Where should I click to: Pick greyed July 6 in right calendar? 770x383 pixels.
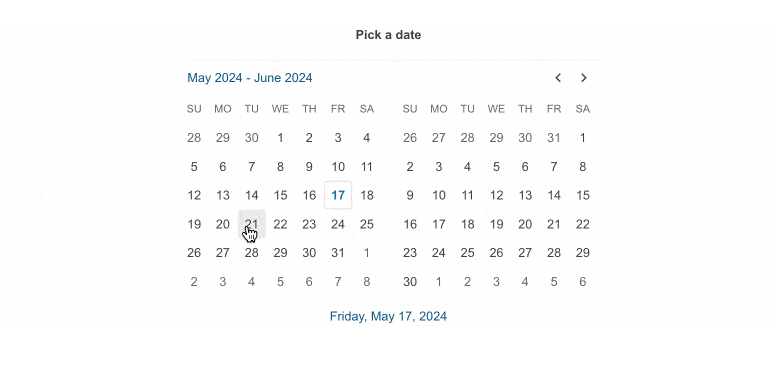tap(582, 282)
